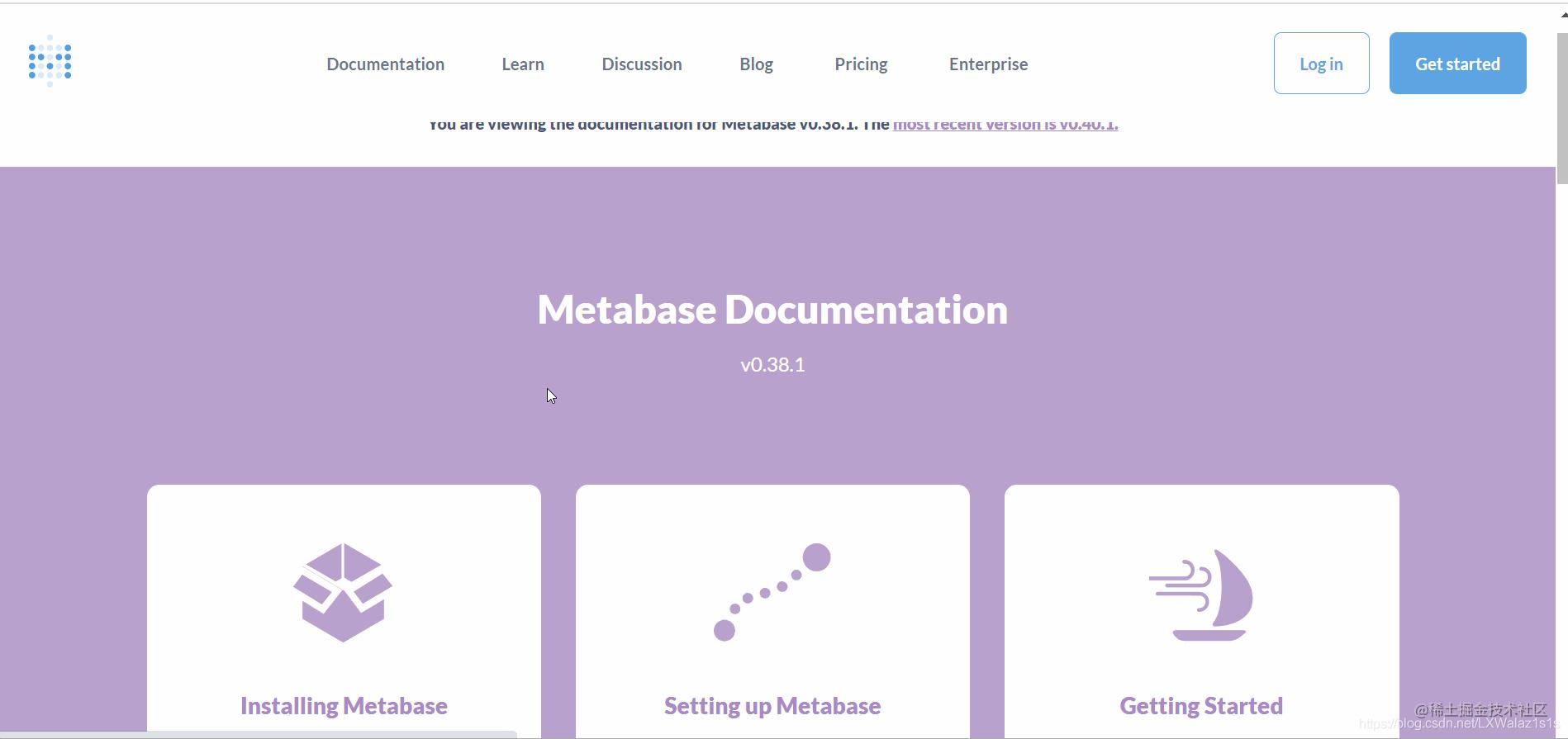Click the scrollbar up arrow

pos(1561,12)
